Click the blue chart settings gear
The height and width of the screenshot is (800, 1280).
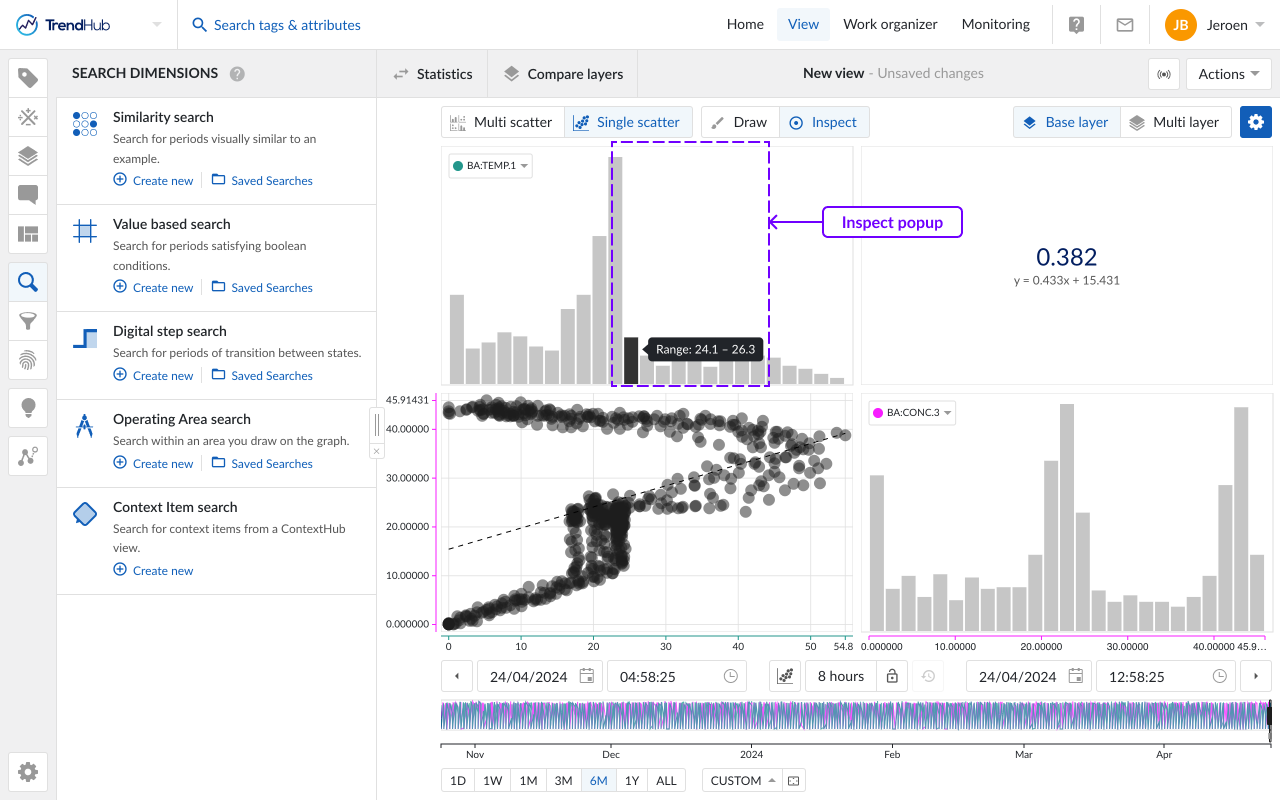(x=1256, y=122)
